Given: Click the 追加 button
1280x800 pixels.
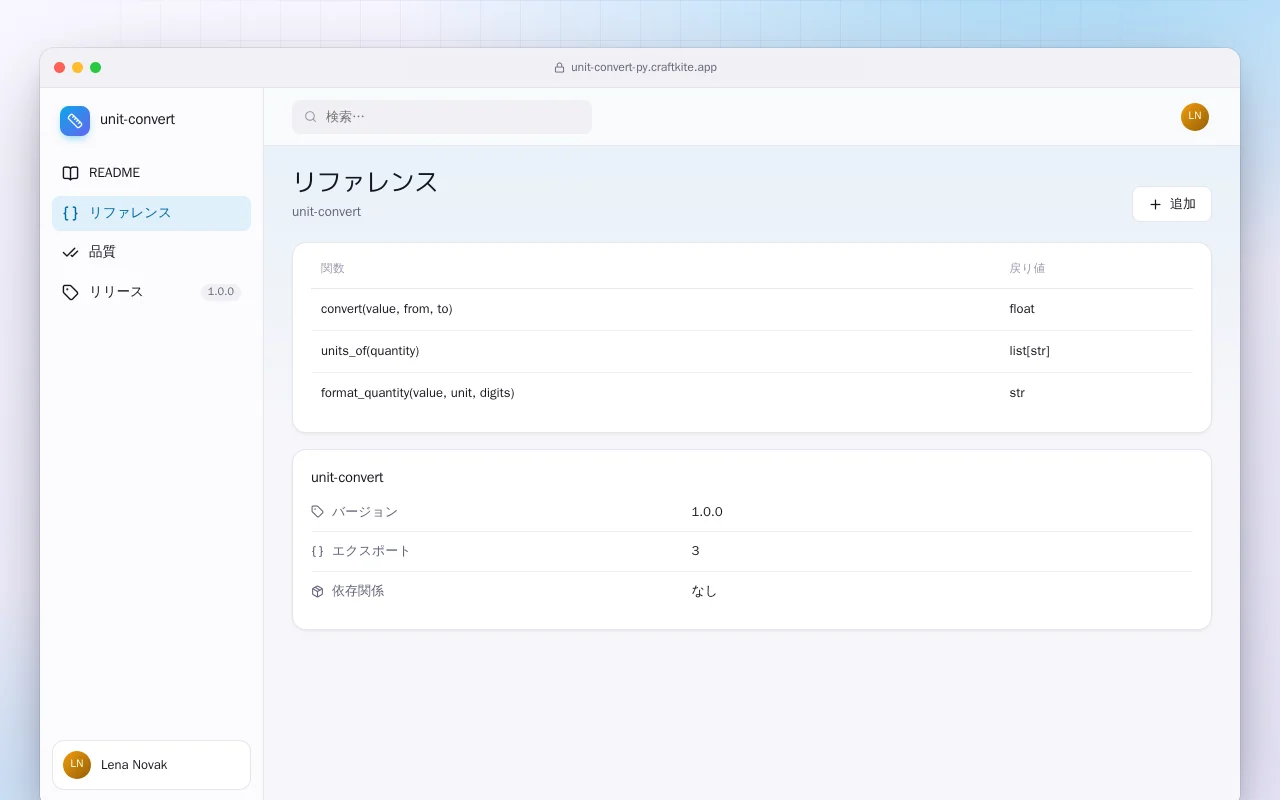Looking at the screenshot, I should (x=1172, y=204).
